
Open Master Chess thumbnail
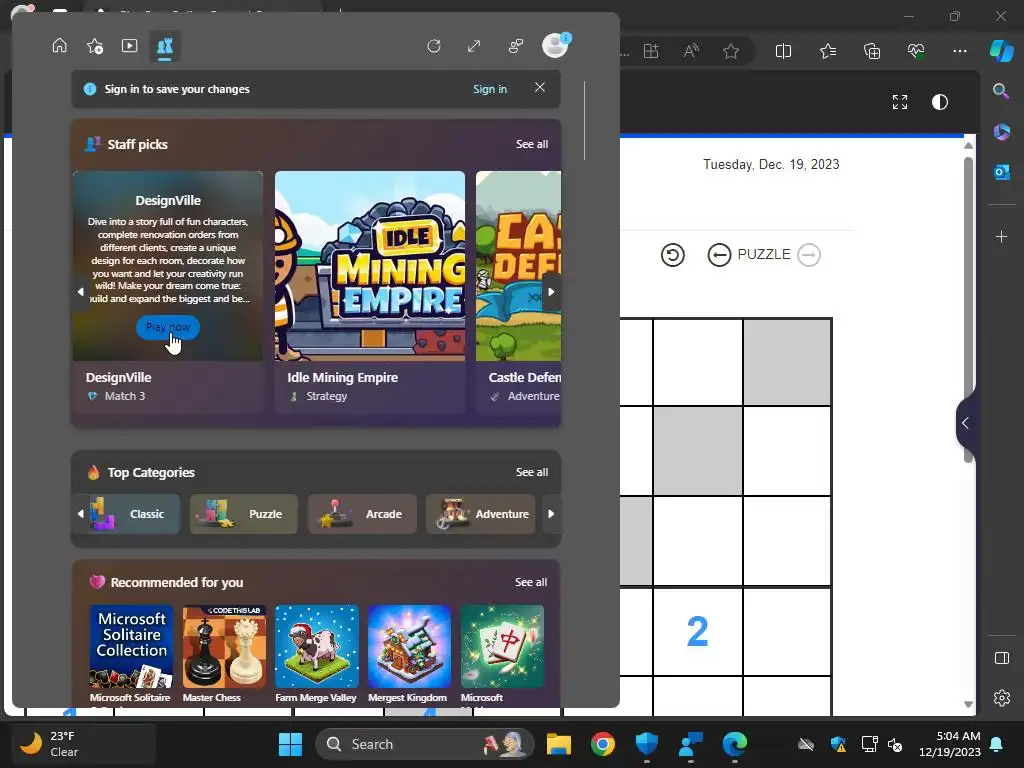(x=224, y=647)
